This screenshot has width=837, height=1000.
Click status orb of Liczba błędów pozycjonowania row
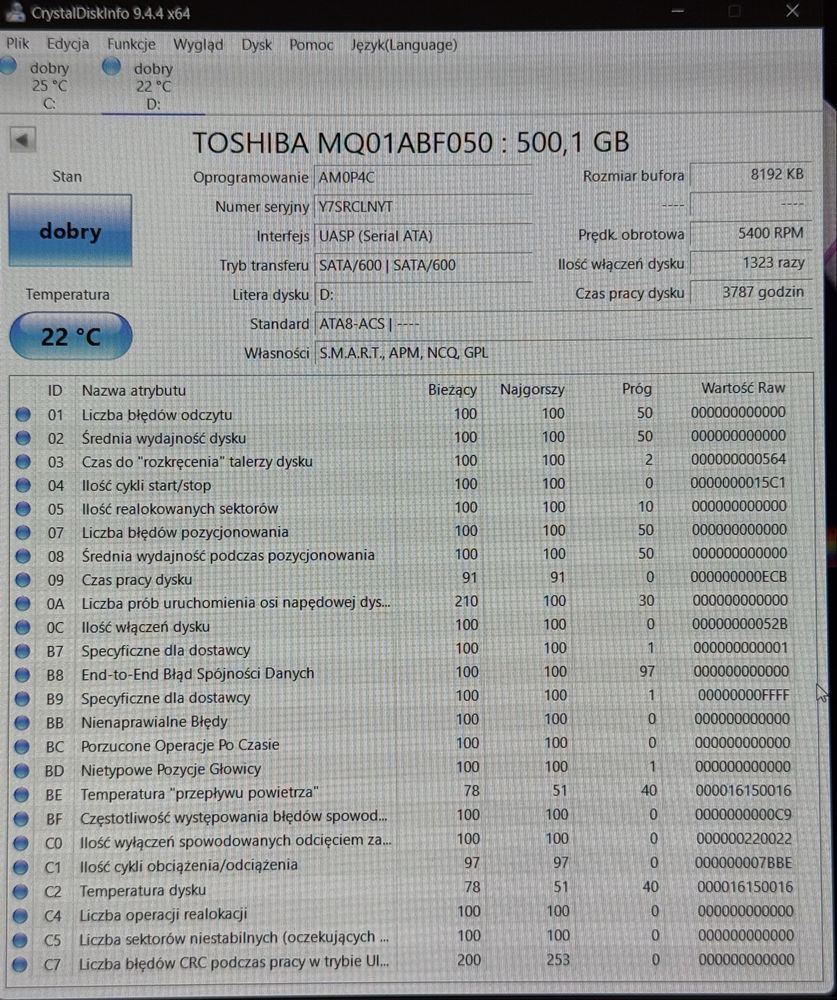pos(24,532)
